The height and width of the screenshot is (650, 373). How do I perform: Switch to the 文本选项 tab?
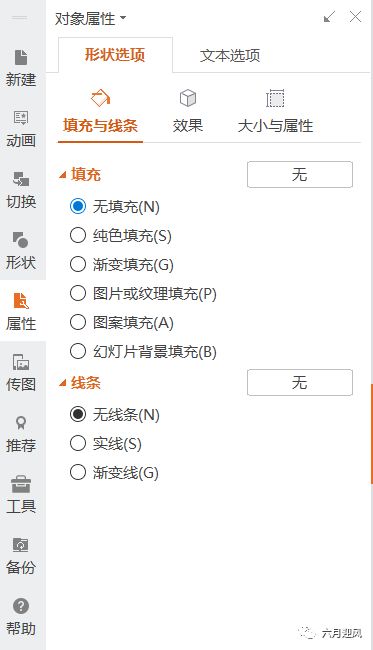coord(230,56)
